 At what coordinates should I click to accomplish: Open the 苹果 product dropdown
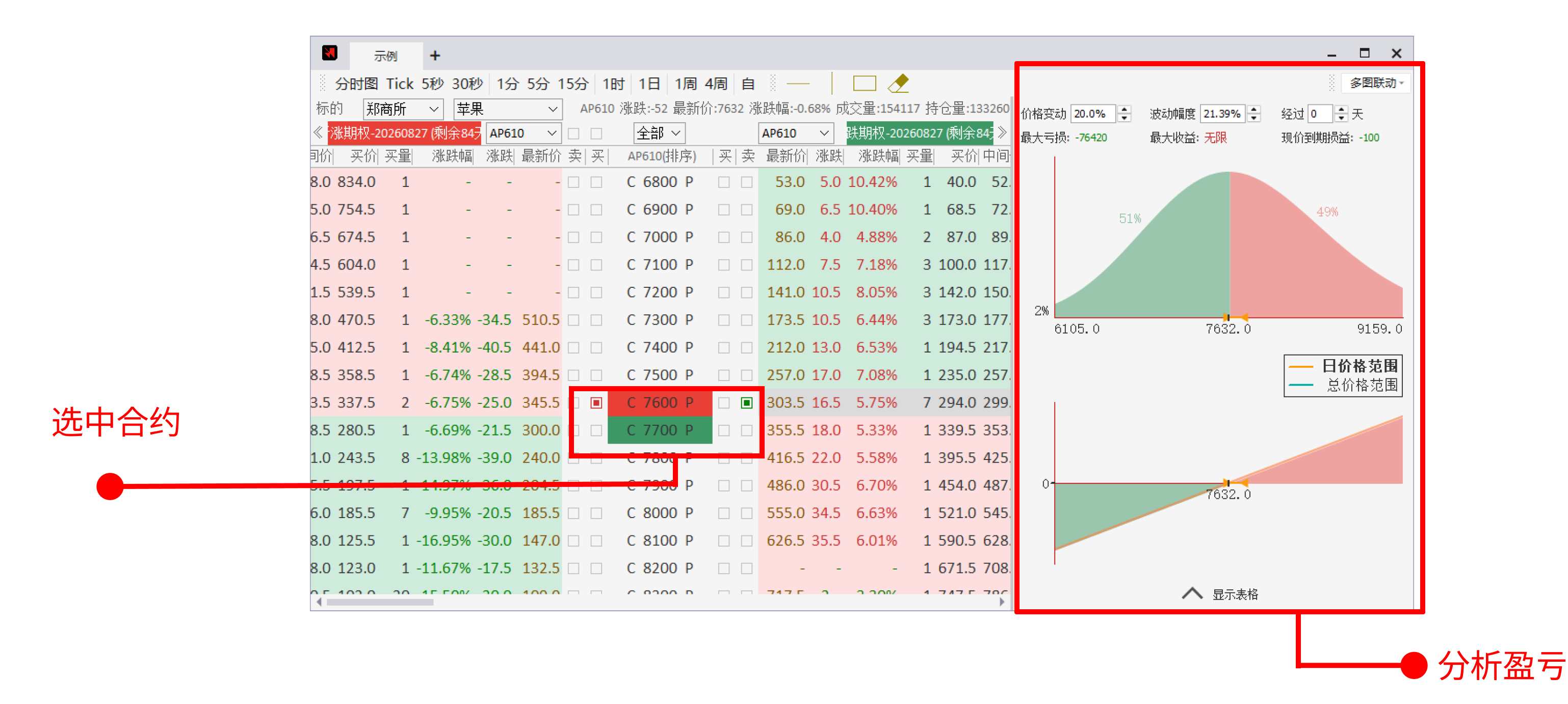click(x=508, y=109)
